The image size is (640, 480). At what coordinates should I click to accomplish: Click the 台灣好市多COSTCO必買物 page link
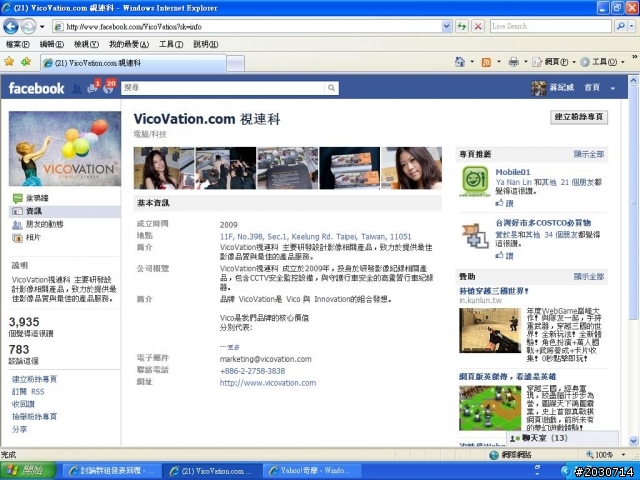tap(543, 223)
